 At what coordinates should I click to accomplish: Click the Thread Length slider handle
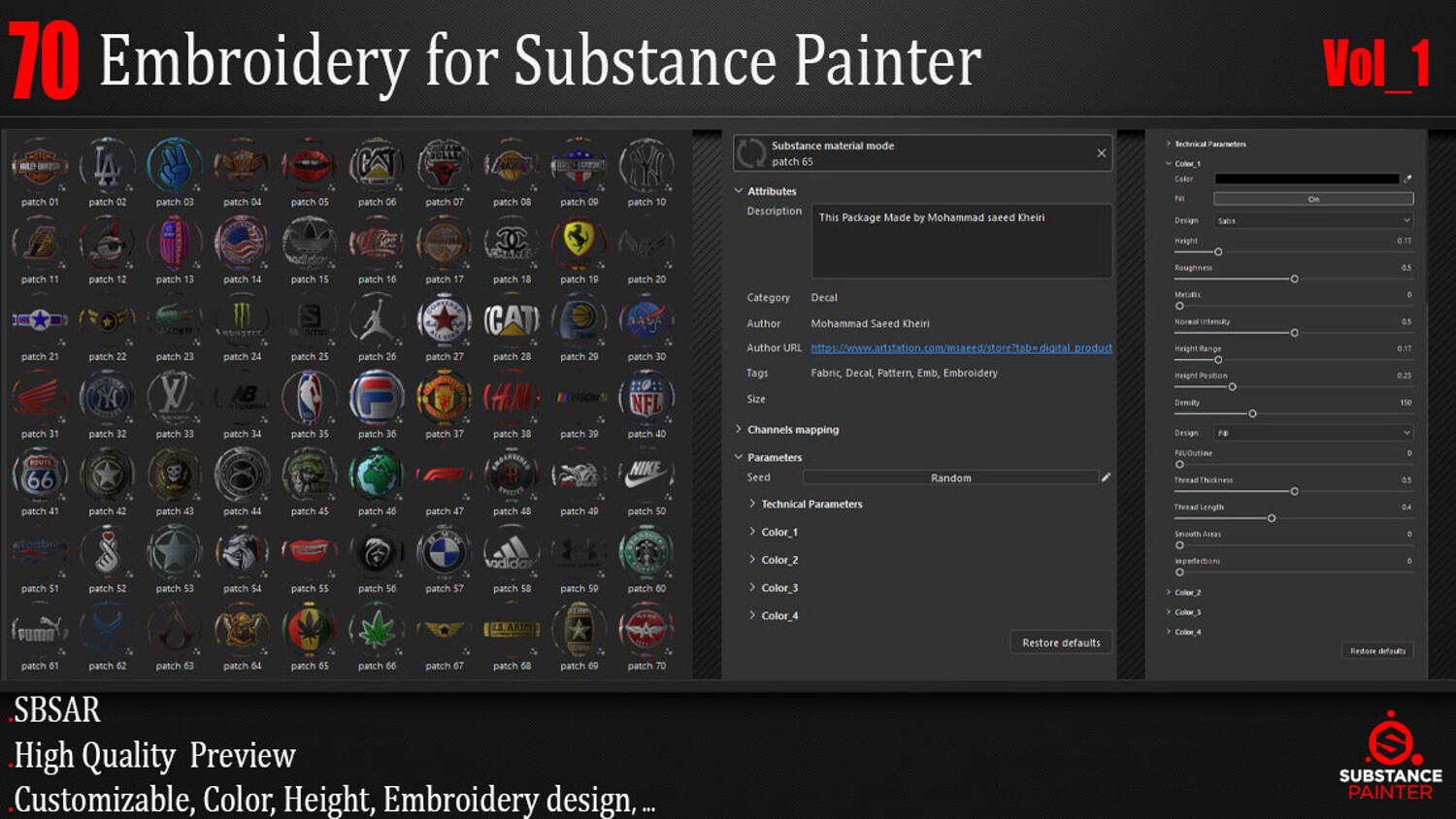click(1271, 518)
